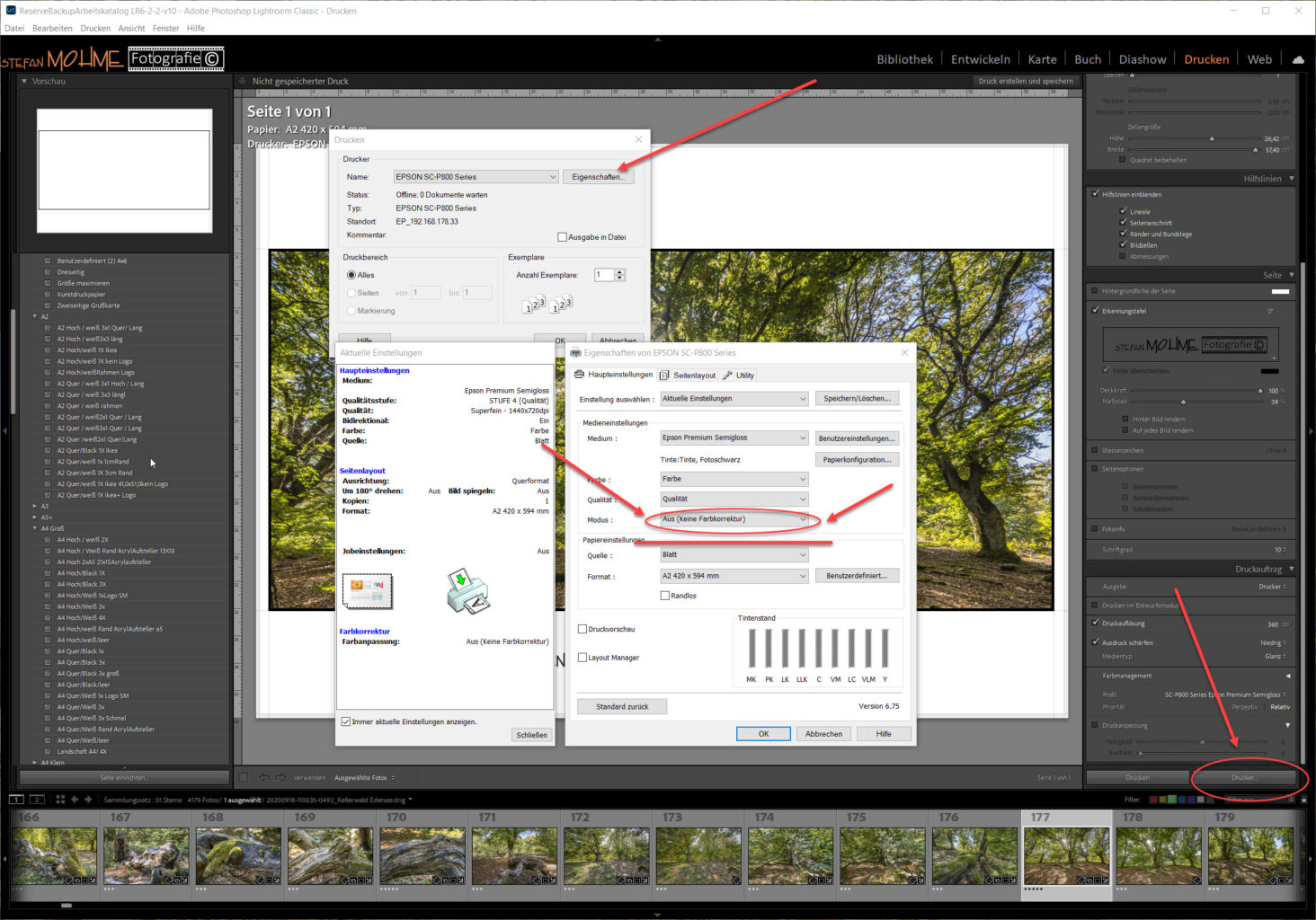The width and height of the screenshot is (1316, 920).
Task: Hide the top module bar via its arrow
Action: coord(657,40)
